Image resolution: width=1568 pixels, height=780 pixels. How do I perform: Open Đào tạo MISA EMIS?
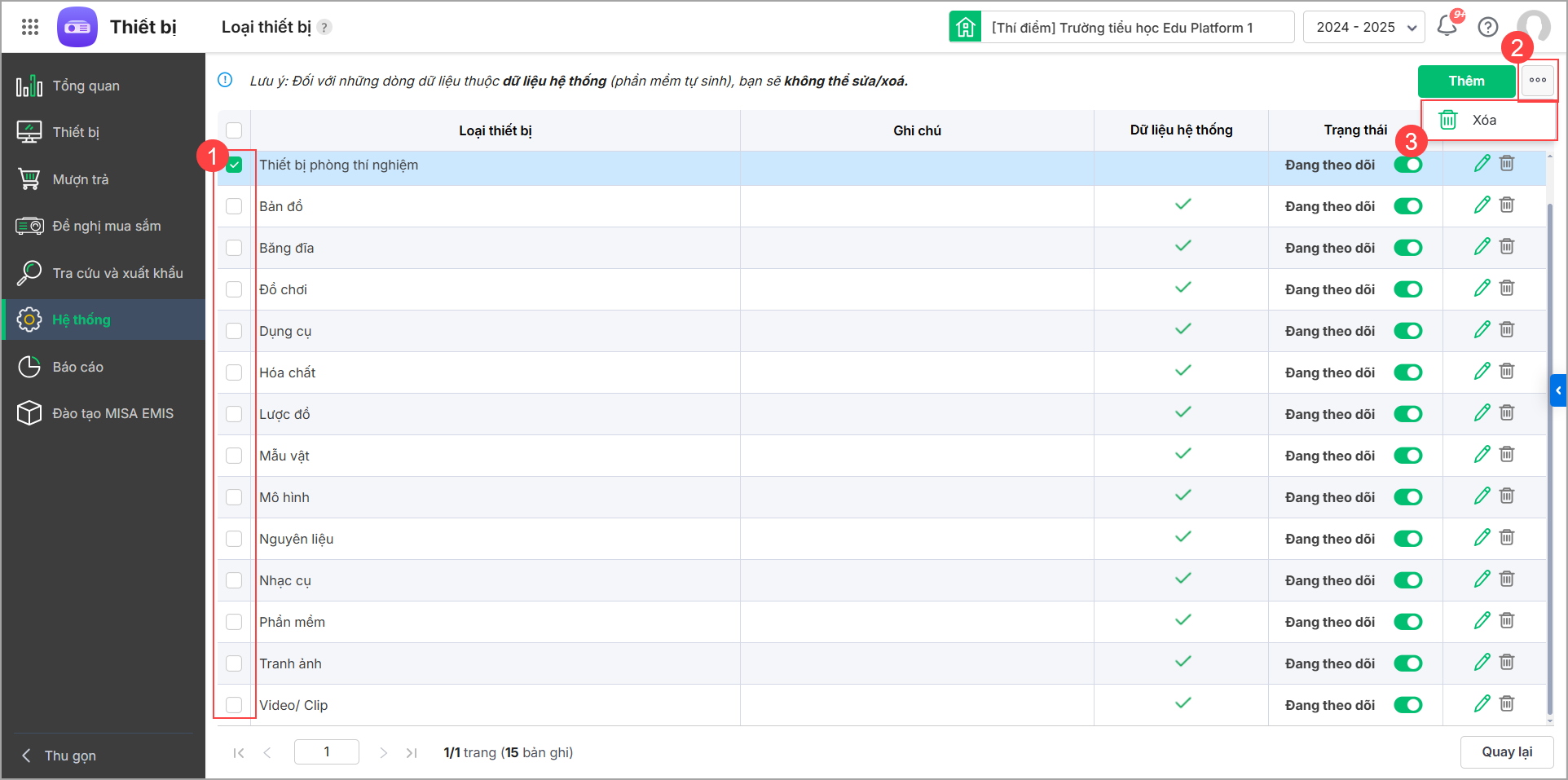[x=104, y=413]
